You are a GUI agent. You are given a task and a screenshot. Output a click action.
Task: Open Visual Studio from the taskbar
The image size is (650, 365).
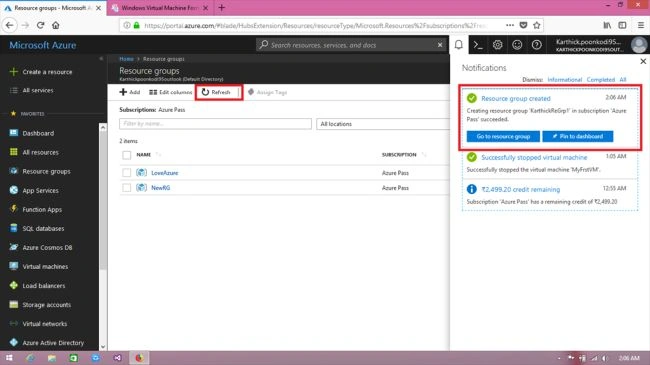(117, 358)
